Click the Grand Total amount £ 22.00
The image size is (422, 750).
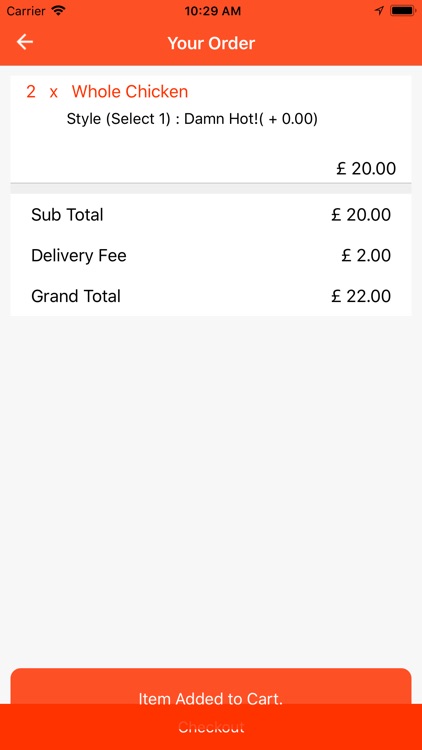(361, 296)
